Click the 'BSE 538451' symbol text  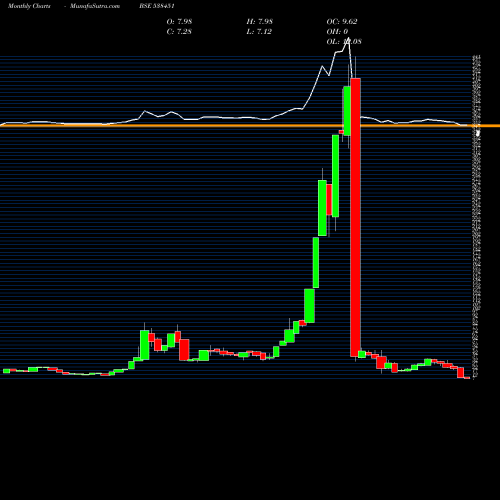point(157,6)
